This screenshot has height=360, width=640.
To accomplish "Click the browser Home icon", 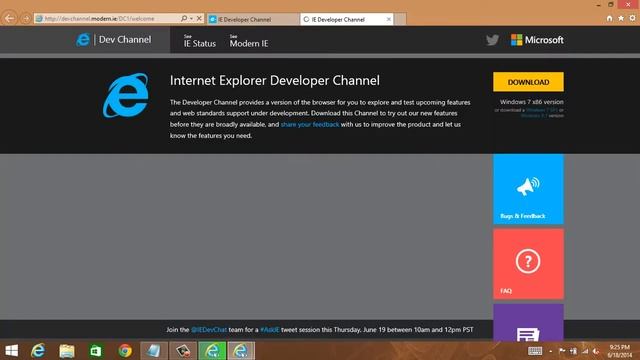I will click(x=609, y=18).
